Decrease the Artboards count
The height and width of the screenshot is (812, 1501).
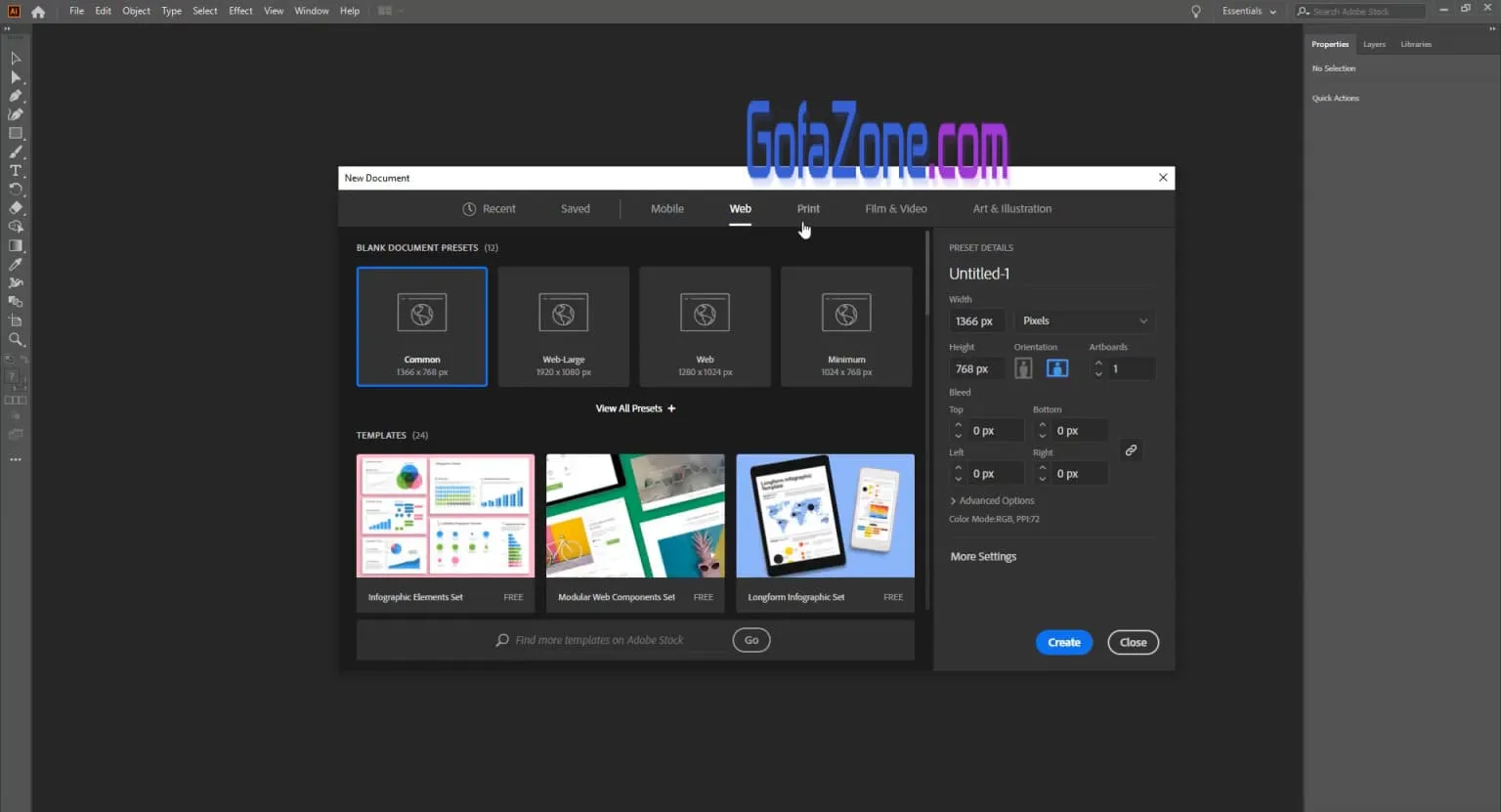coord(1098,374)
